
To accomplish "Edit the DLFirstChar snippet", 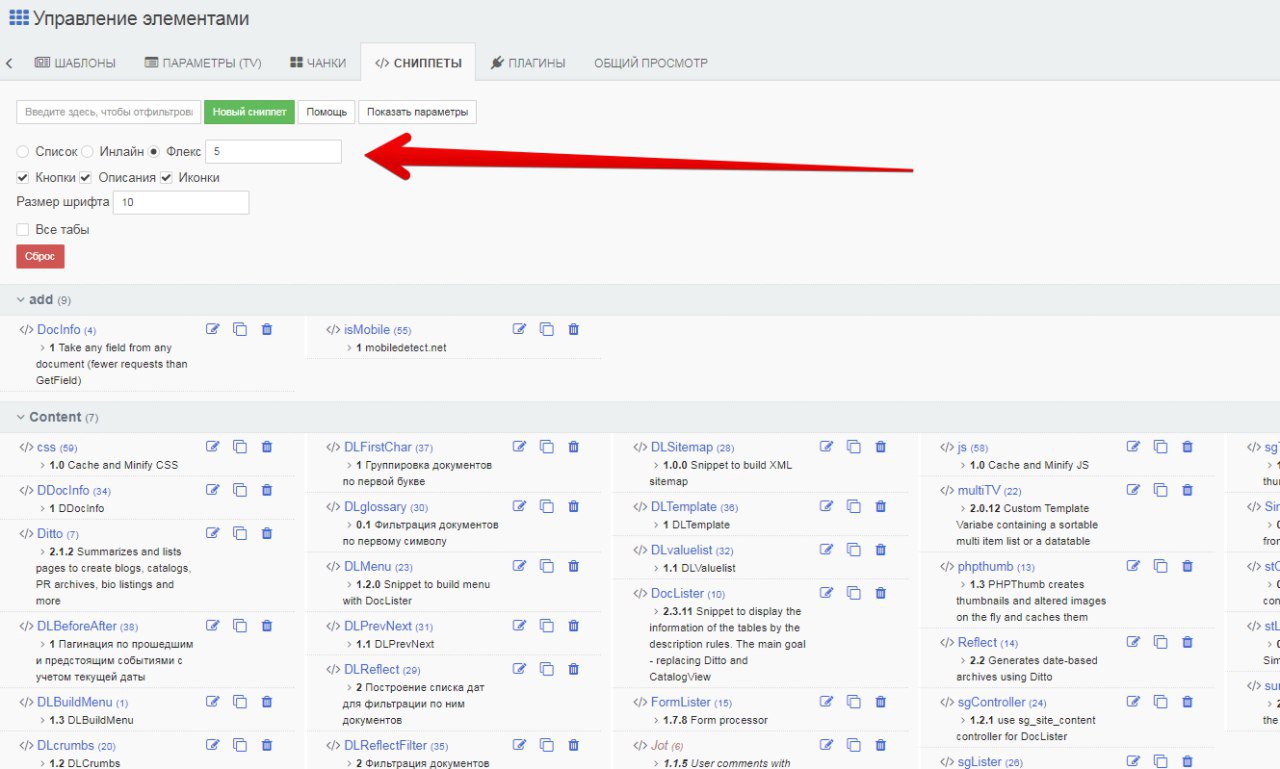I will 520,447.
